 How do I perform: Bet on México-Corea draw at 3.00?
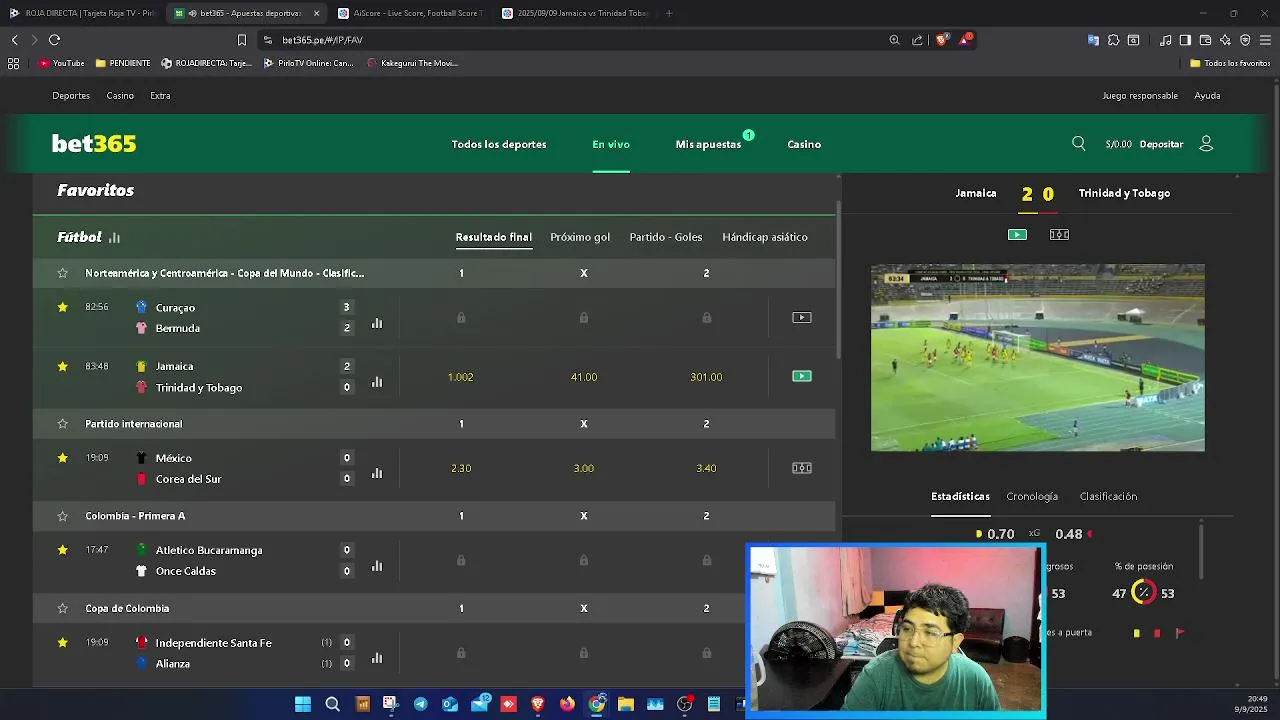(584, 468)
